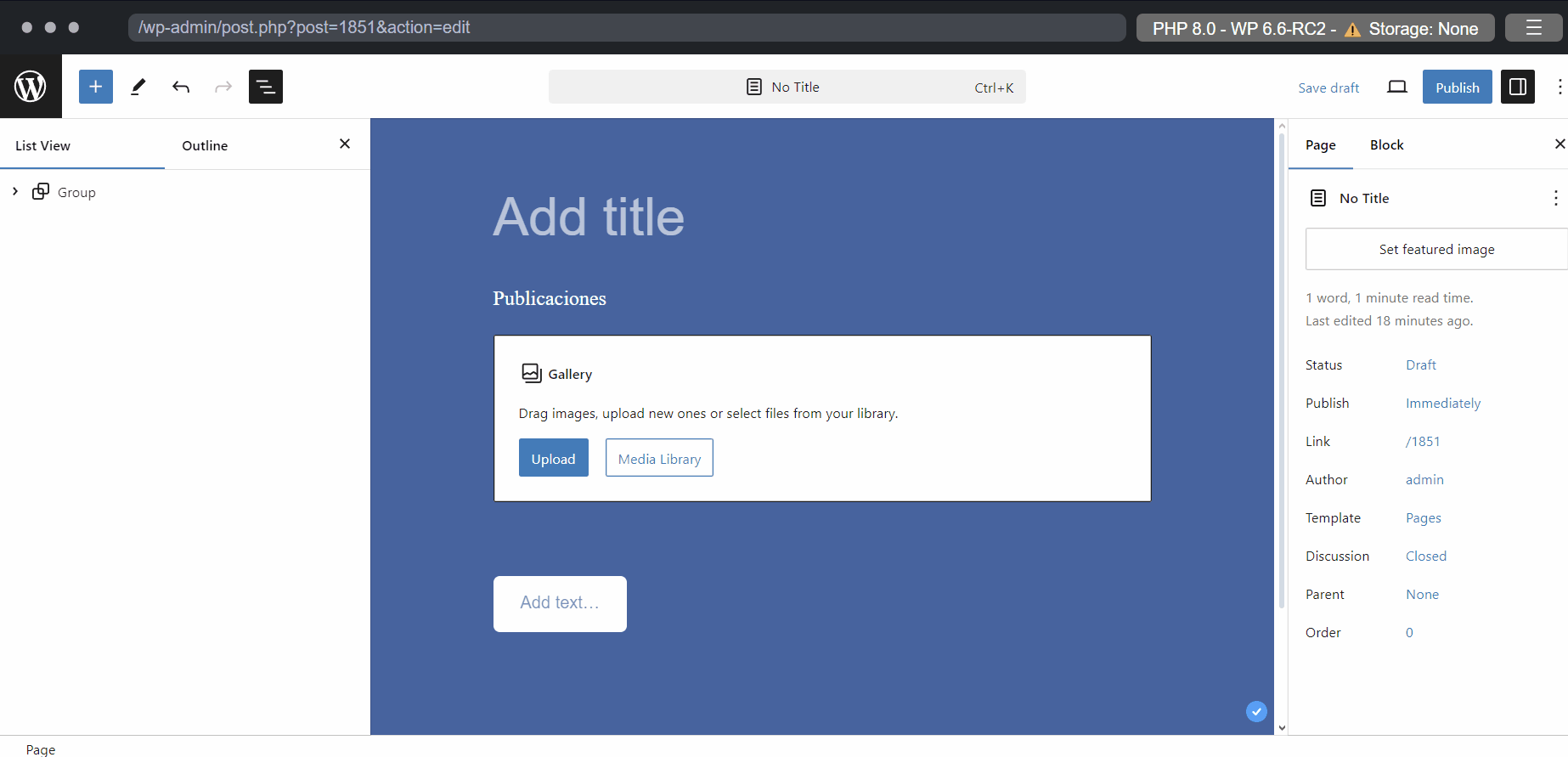This screenshot has height=757, width=1568.
Task: Switch to the Block settings tab
Action: [1386, 145]
